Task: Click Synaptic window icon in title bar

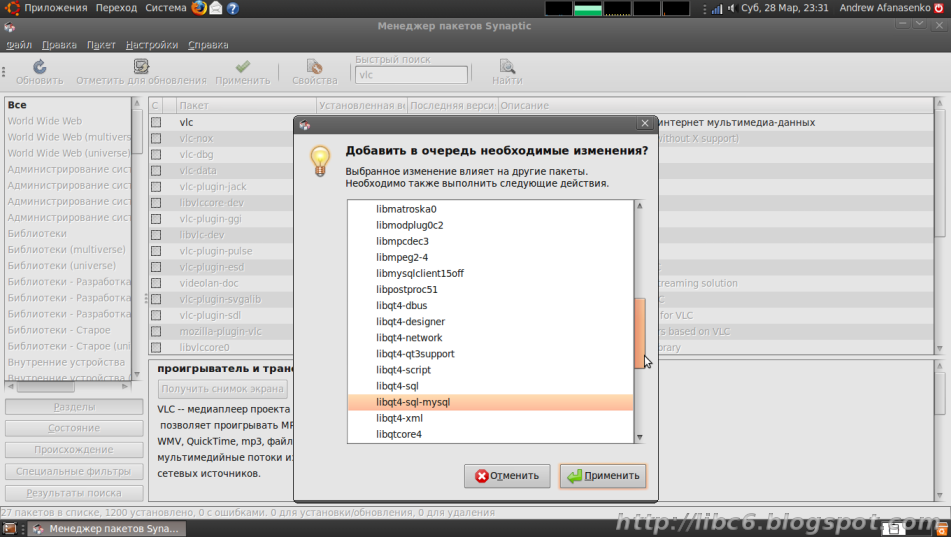Action: pos(10,27)
